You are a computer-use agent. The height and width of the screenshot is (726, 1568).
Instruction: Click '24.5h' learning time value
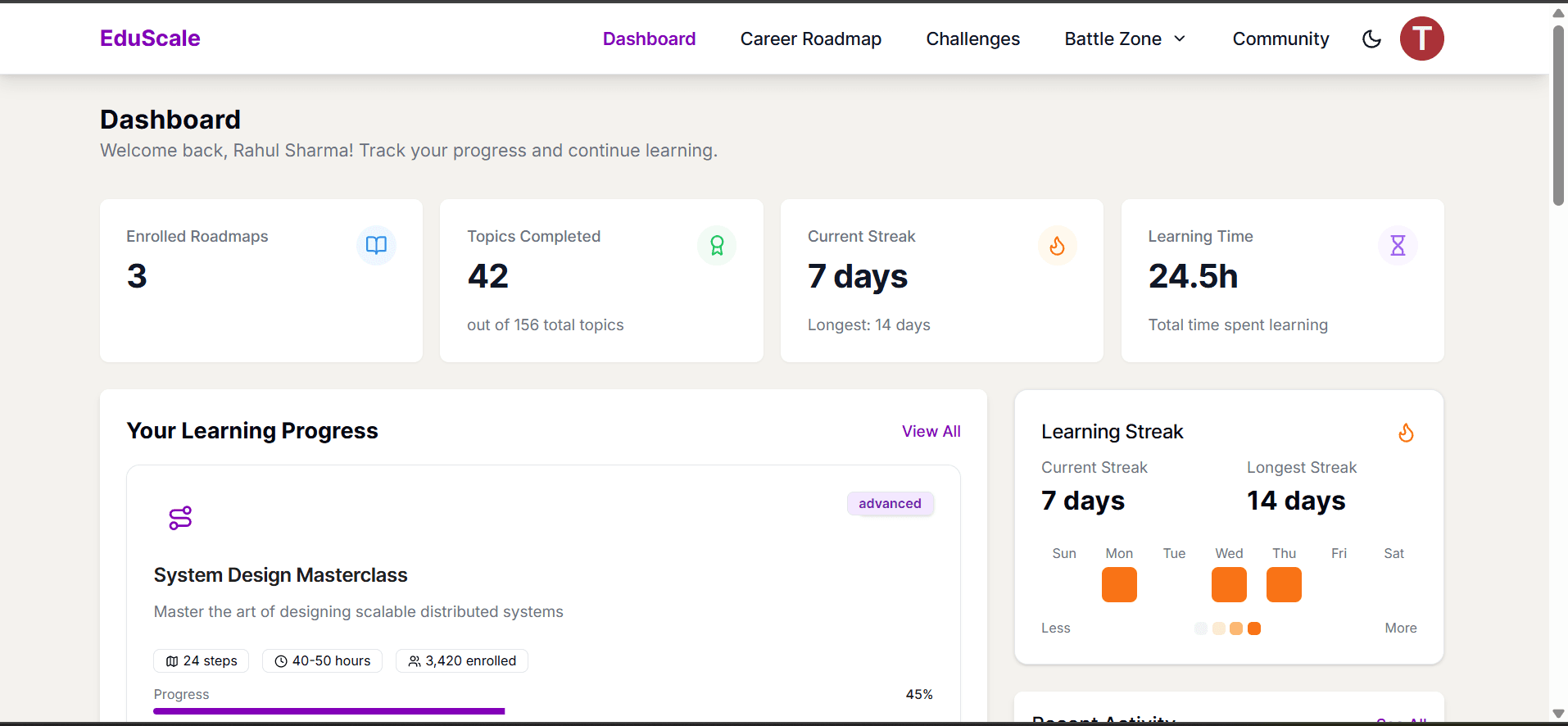point(1193,276)
